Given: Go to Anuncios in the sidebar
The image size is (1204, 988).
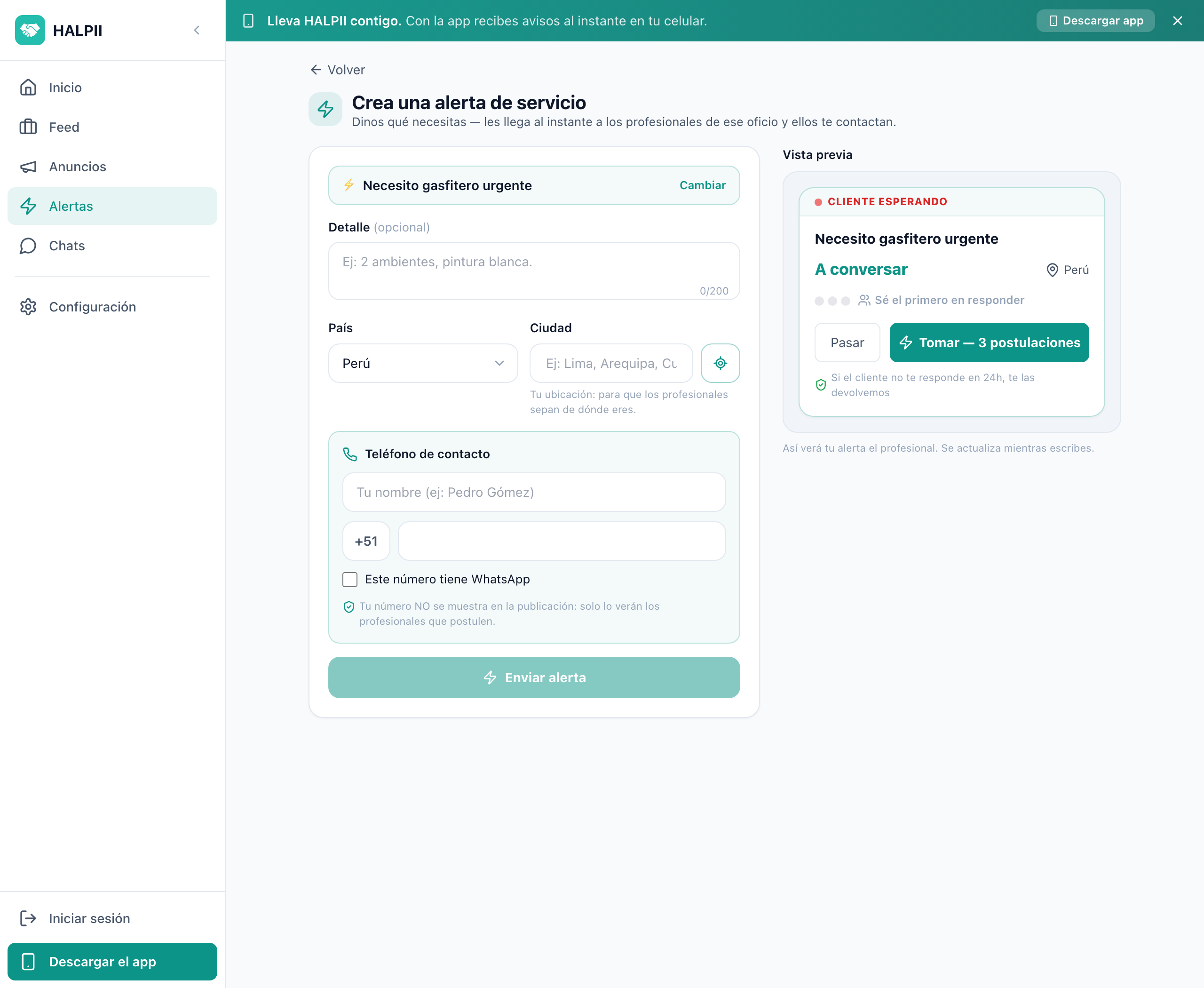Looking at the screenshot, I should coord(112,167).
